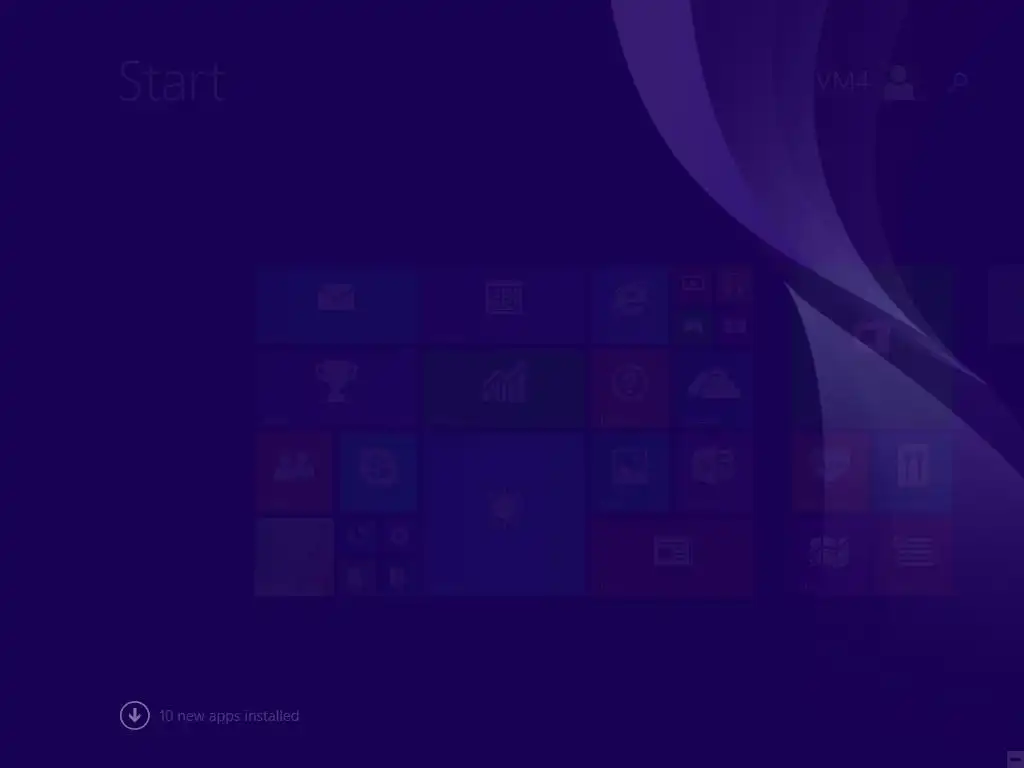The image size is (1024, 768).
Task: Open the small Music tile
Action: coord(734,284)
